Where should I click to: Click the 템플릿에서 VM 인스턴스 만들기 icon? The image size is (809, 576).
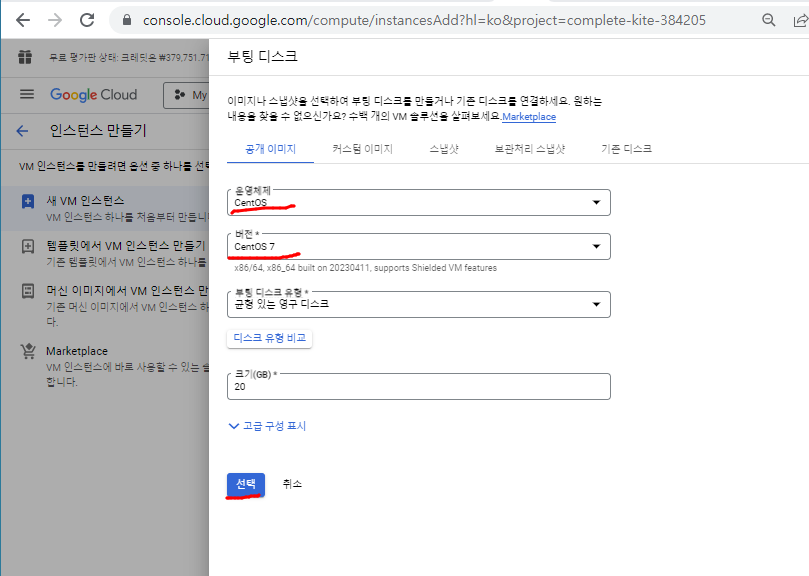click(x=28, y=246)
